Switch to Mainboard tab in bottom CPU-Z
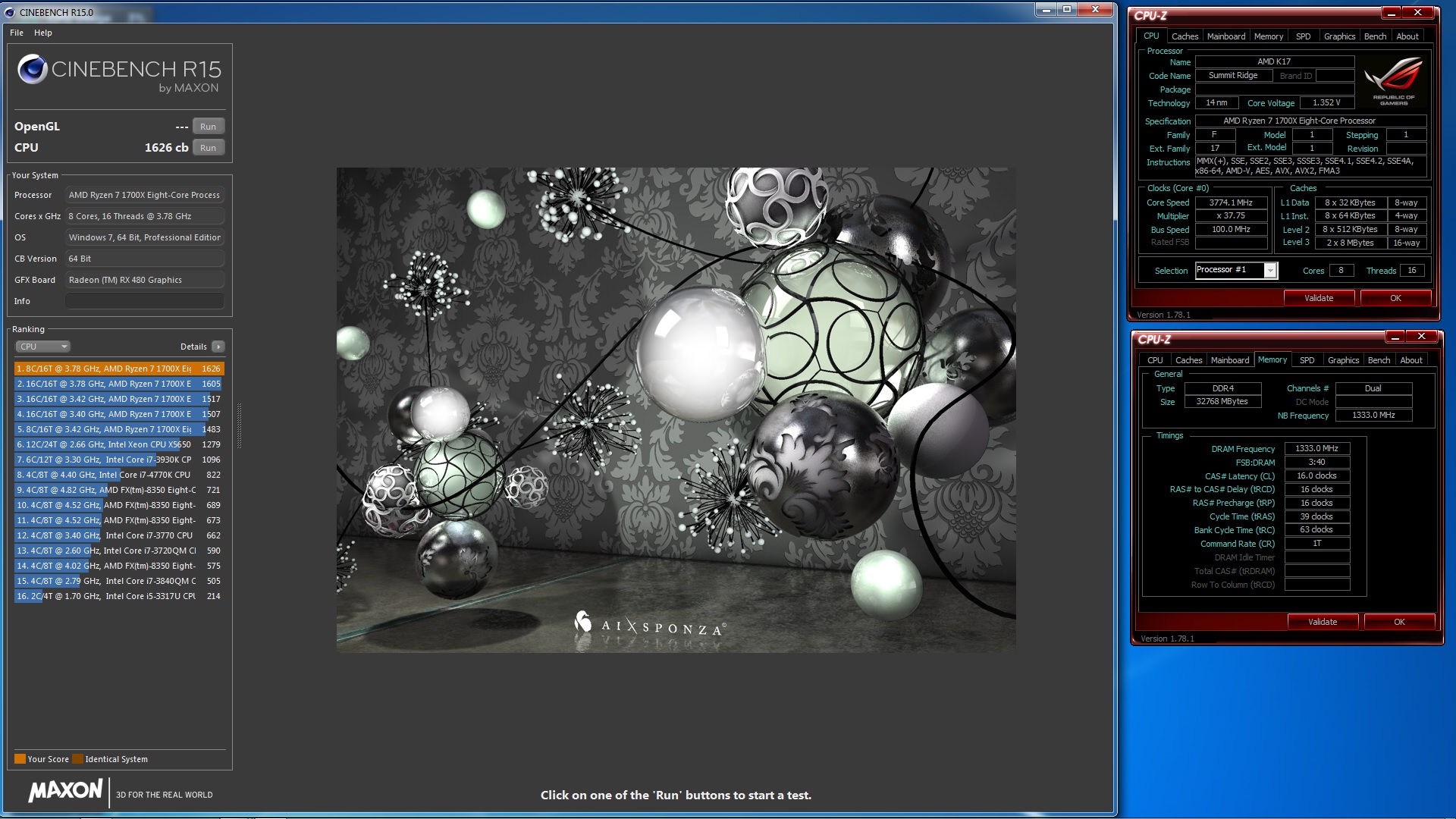Image resolution: width=1456 pixels, height=819 pixels. (x=1230, y=360)
